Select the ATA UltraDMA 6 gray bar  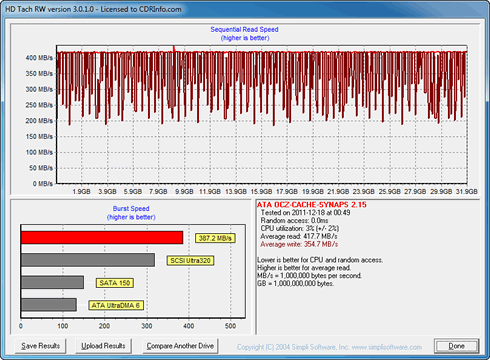coord(49,305)
